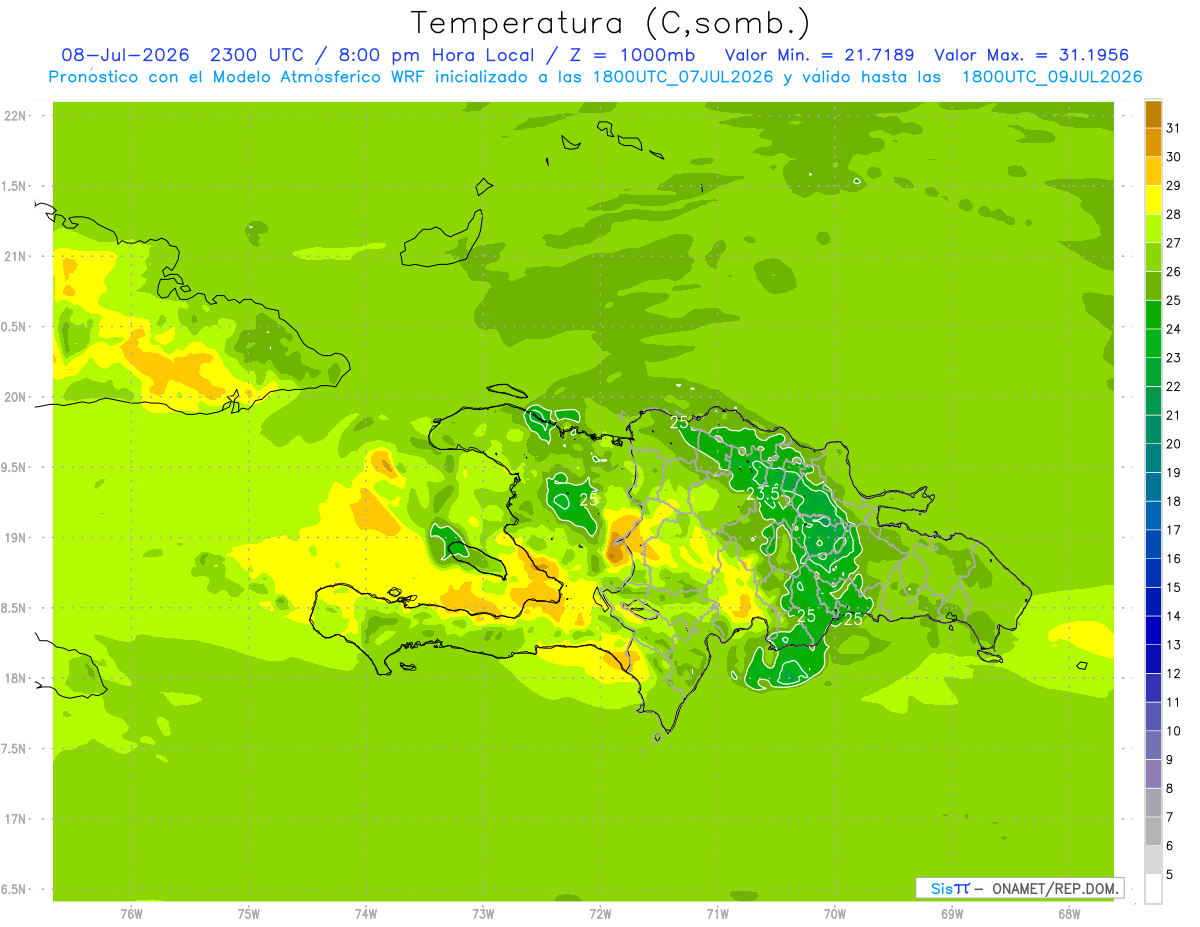Click the "8" color scale label
1200x927 pixels.
tap(1170, 788)
